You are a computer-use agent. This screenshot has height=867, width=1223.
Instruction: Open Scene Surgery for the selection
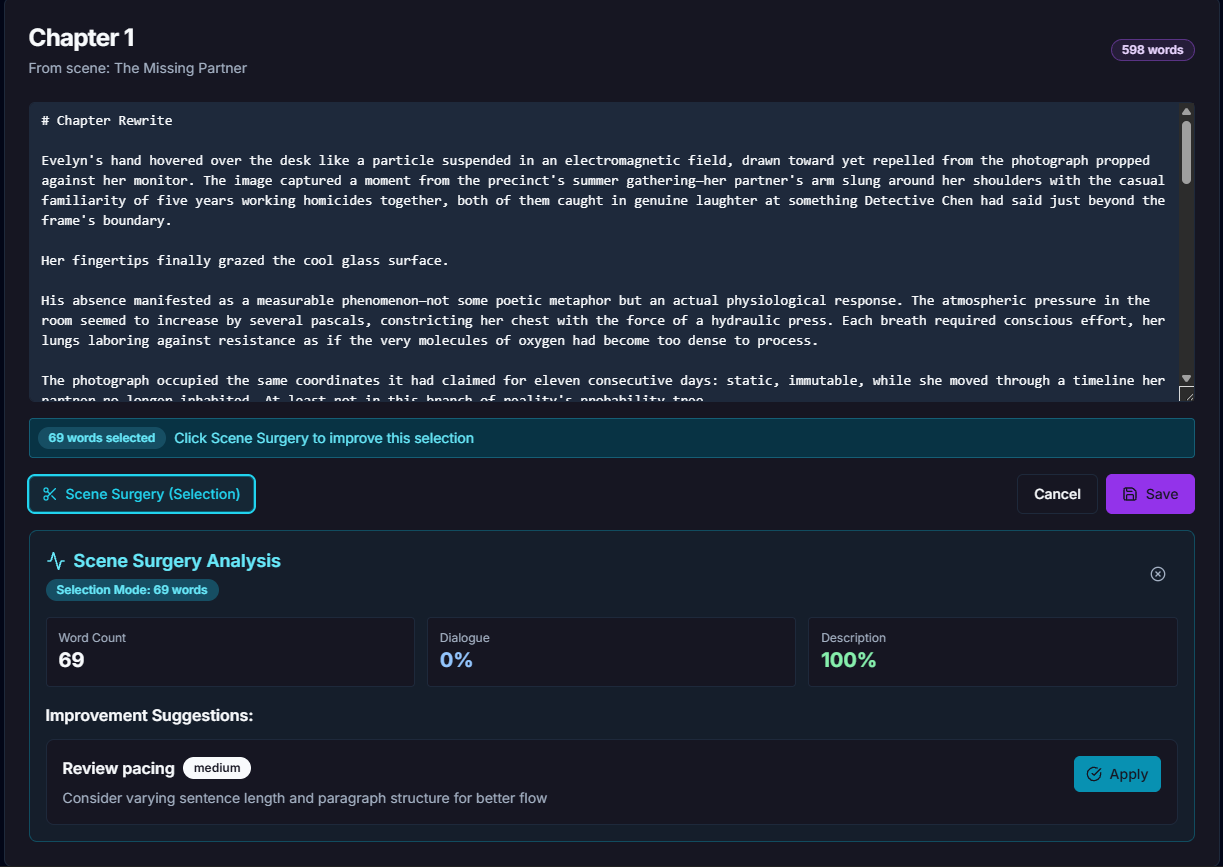[141, 493]
